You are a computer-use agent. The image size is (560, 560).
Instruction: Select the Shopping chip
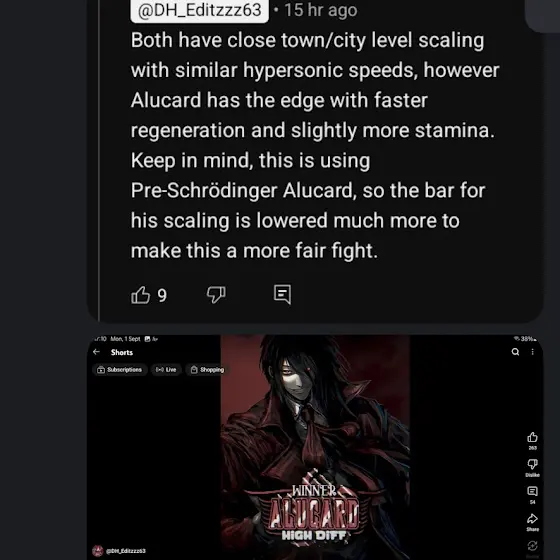pyautogui.click(x=208, y=370)
